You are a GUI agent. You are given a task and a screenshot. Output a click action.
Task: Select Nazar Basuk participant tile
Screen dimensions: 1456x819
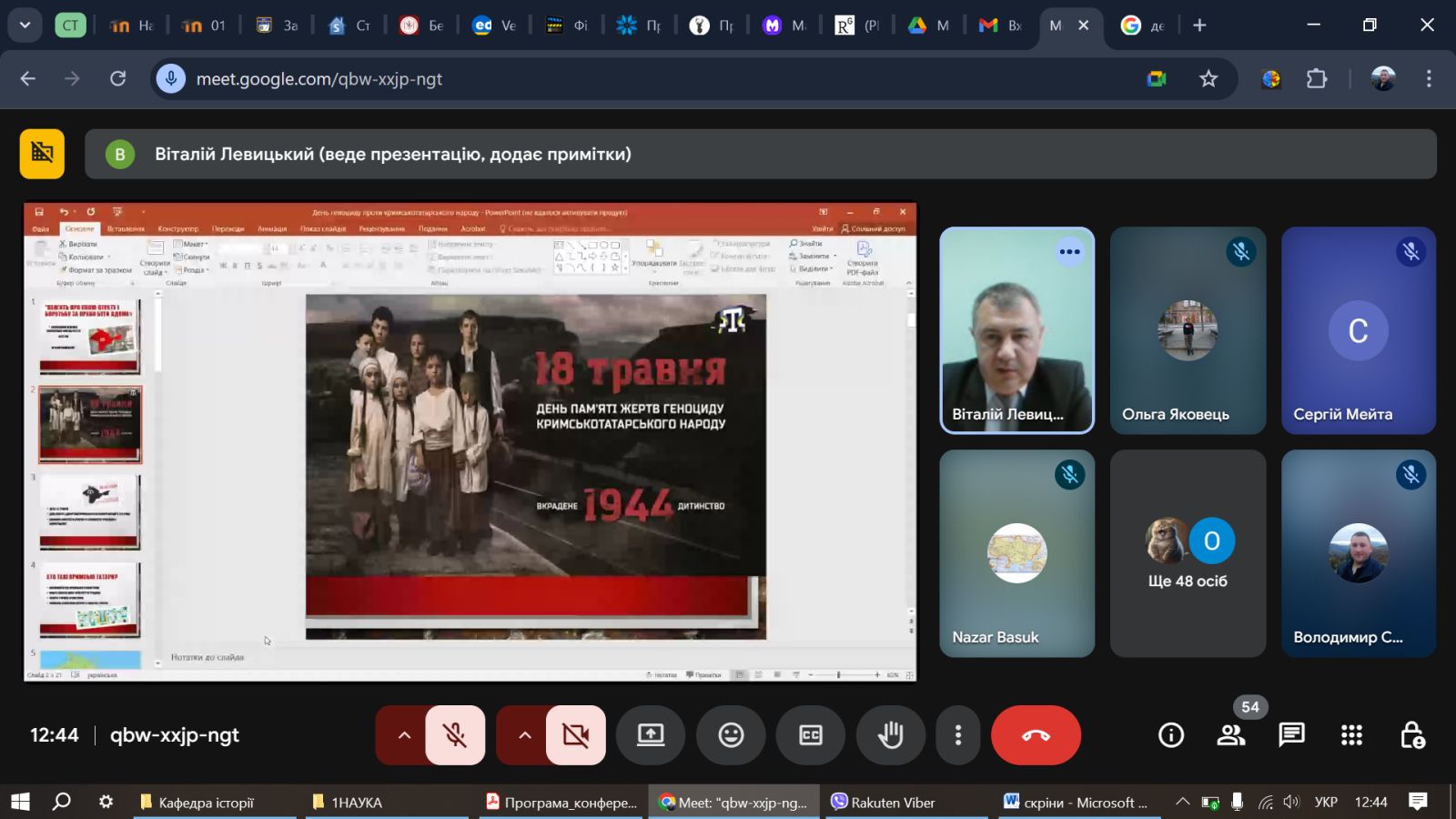point(1016,553)
